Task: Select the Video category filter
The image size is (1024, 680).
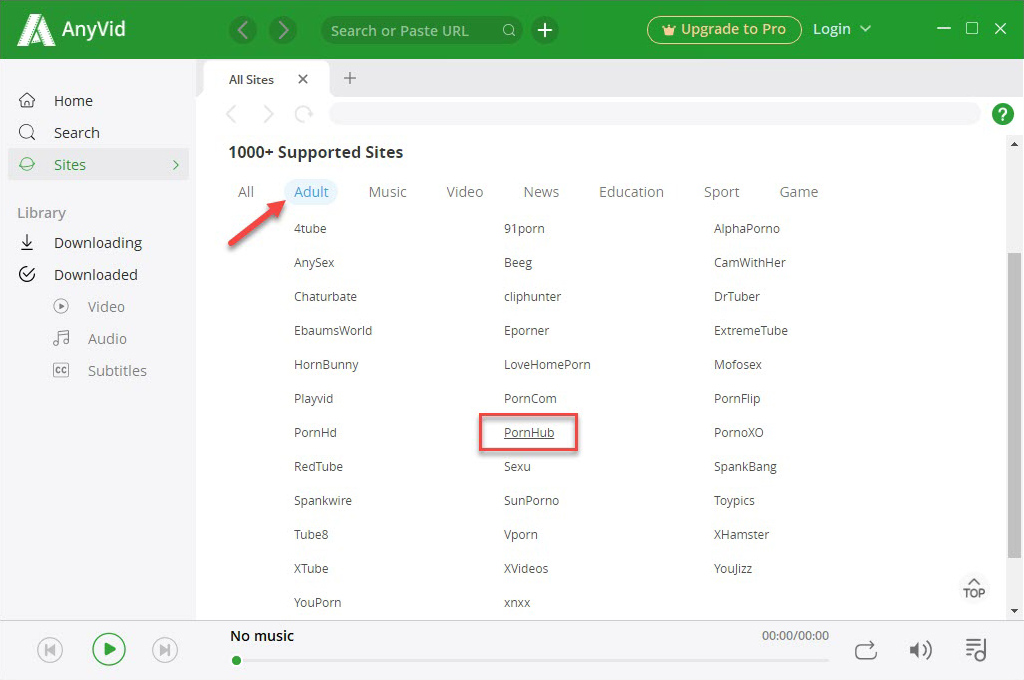Action: (x=464, y=192)
